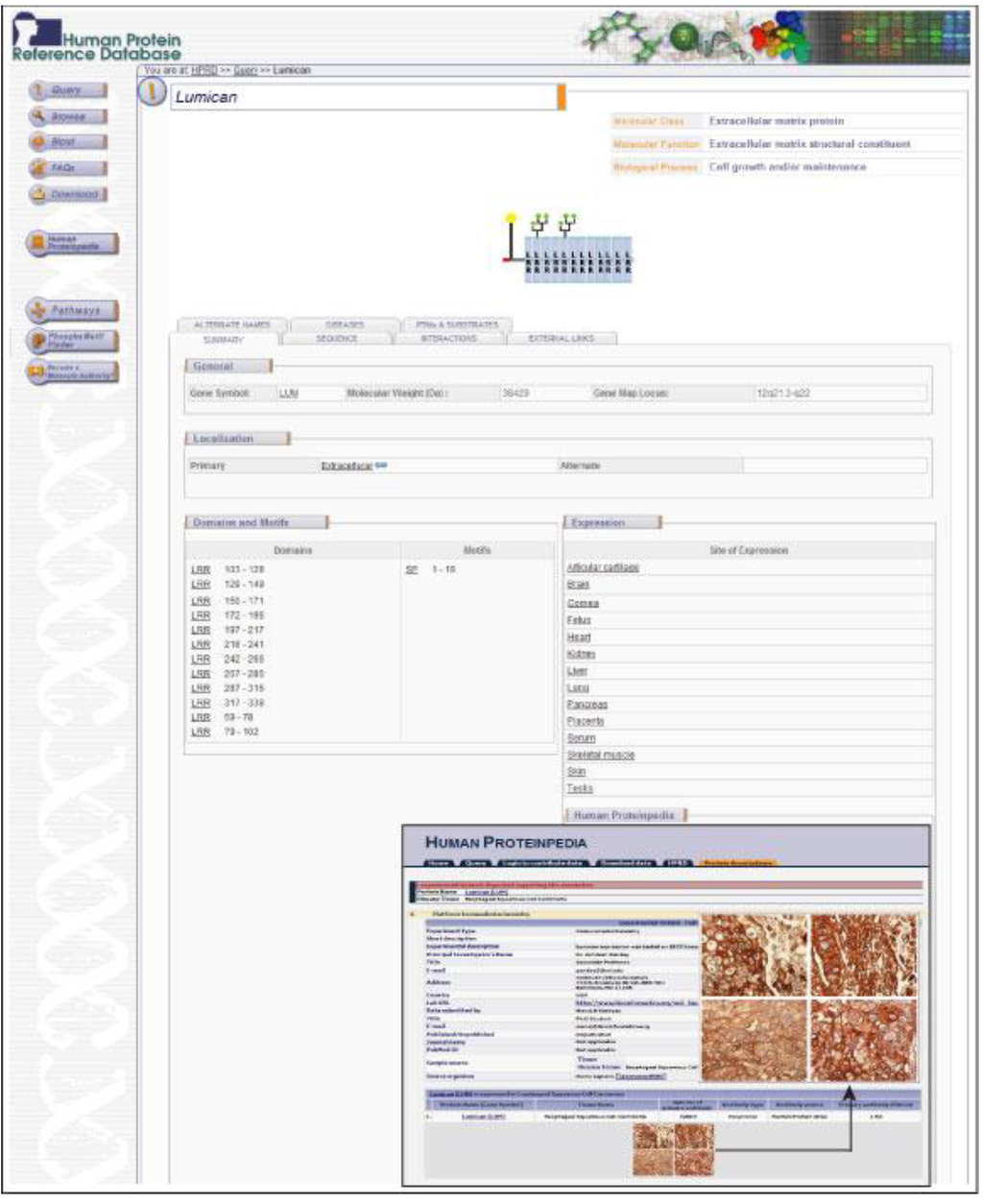Open the LUM gene symbol link
Viewport: 983px width, 1204px height.
(x=289, y=394)
